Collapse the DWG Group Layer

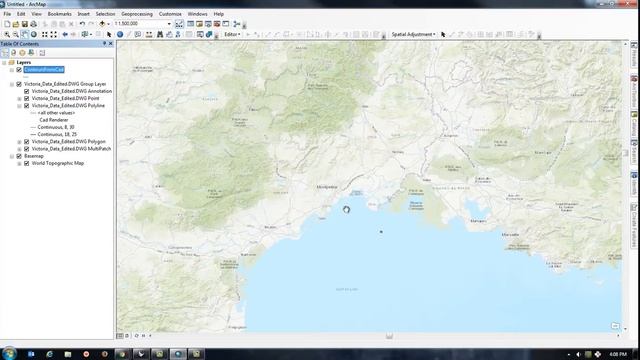click(12, 84)
